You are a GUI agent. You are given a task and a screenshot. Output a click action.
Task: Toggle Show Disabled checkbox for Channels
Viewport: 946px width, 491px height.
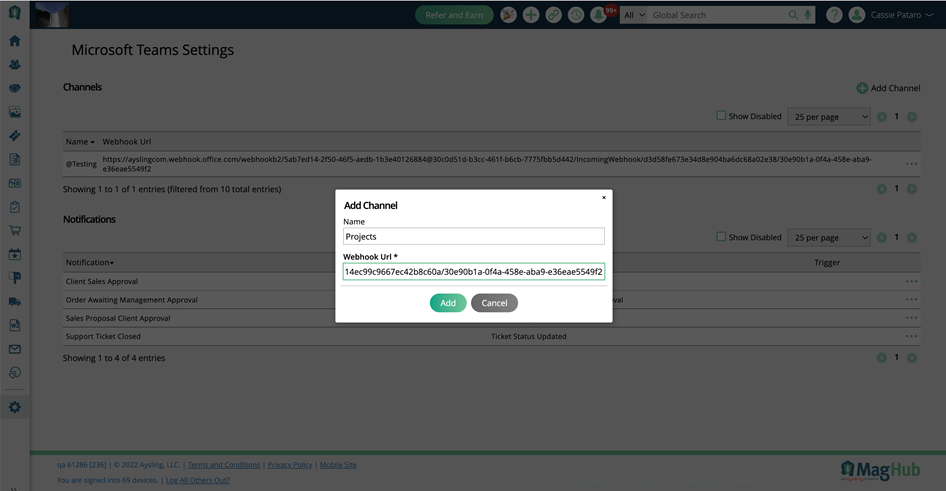pyautogui.click(x=721, y=116)
